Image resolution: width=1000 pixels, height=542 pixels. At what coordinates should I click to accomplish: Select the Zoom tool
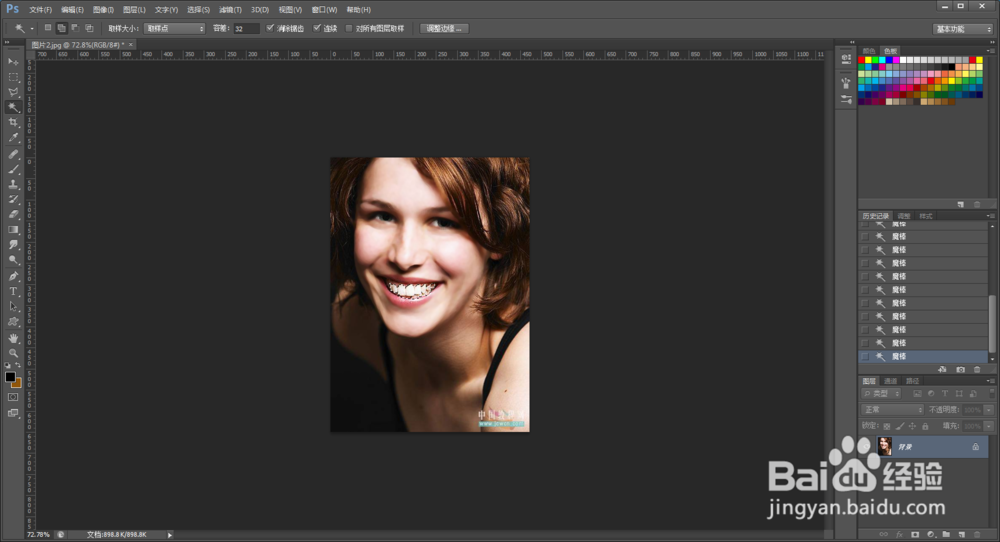13,353
